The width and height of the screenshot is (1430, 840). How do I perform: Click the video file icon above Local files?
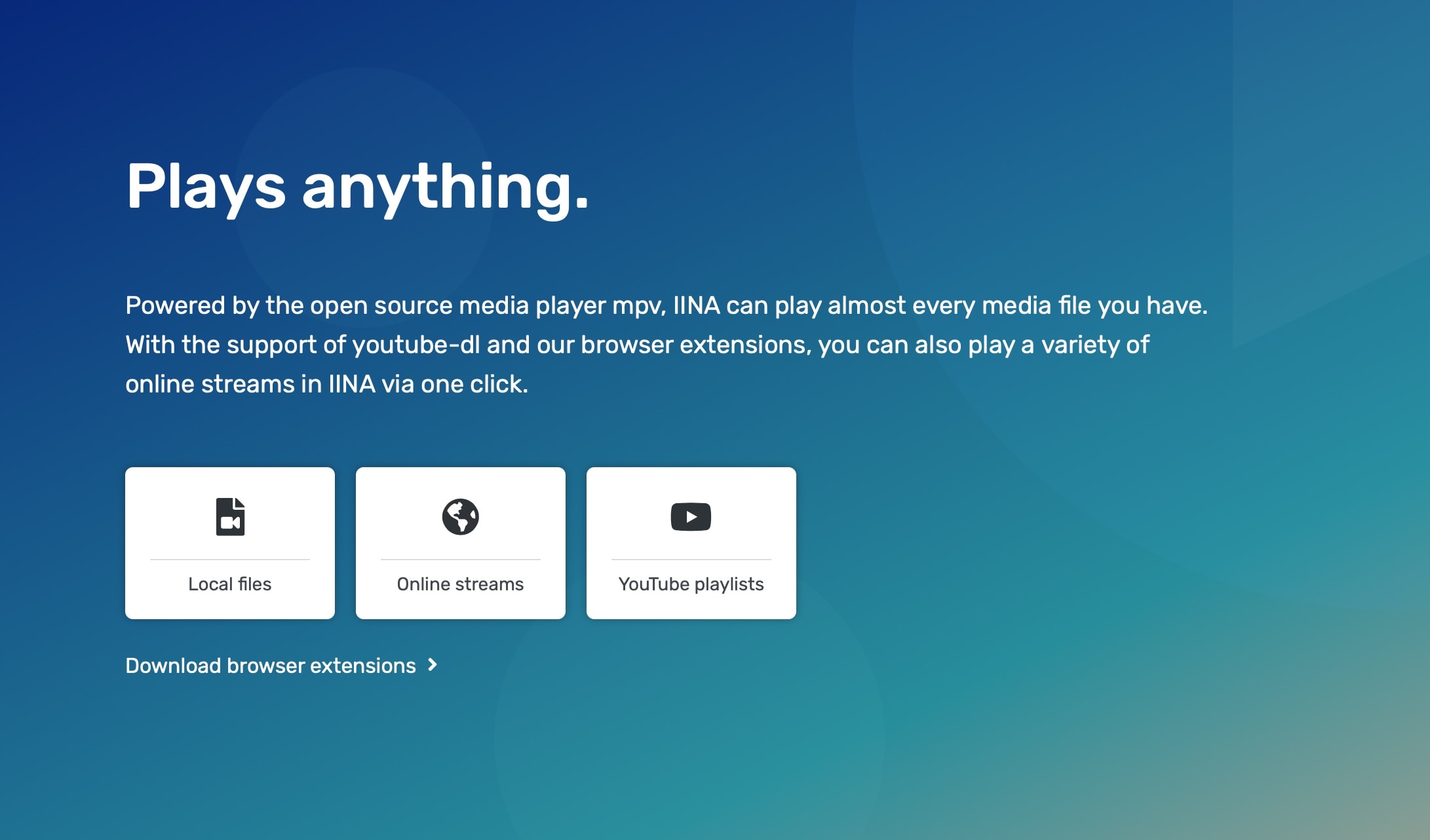click(230, 517)
